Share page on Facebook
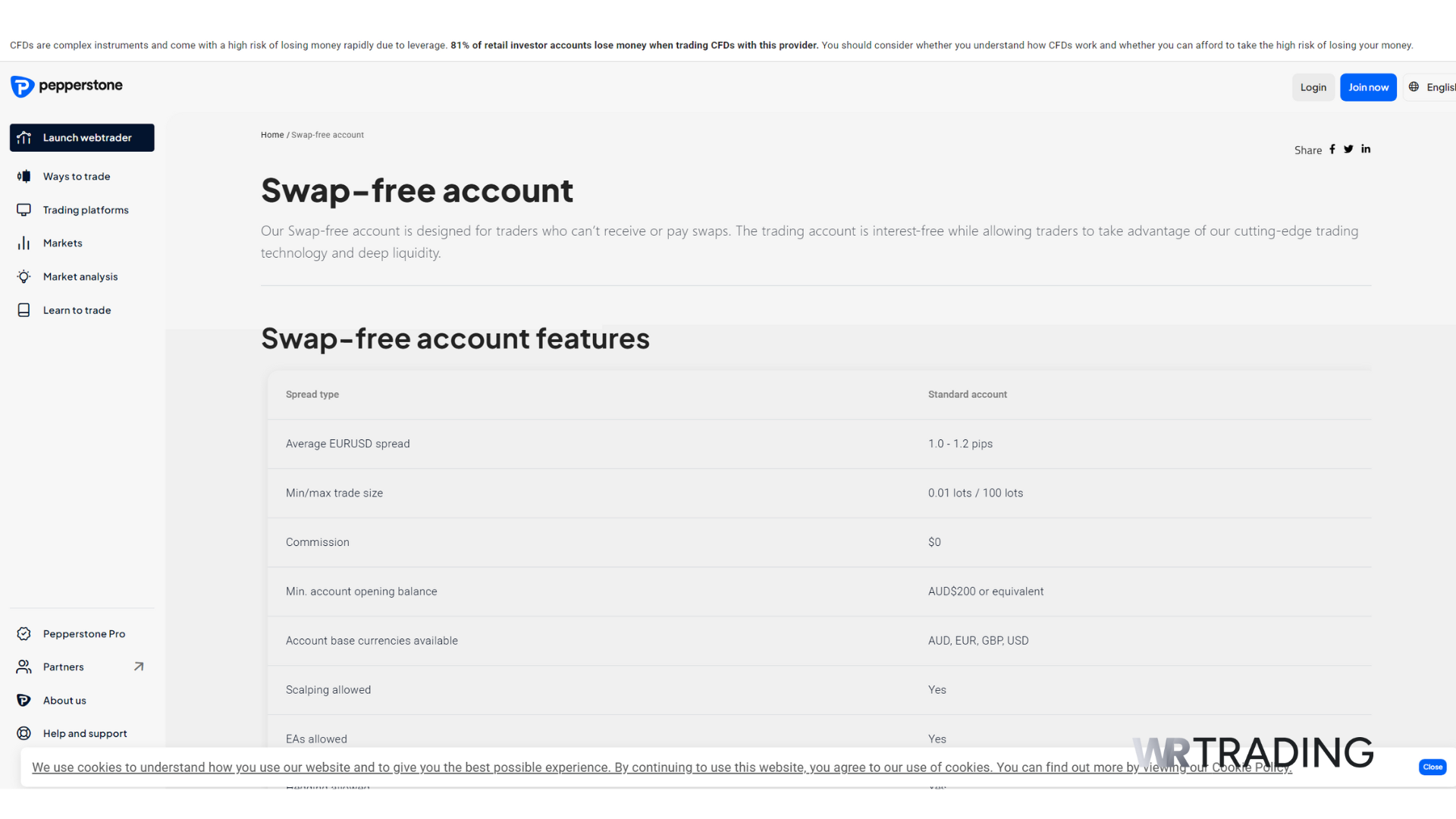 click(x=1332, y=149)
